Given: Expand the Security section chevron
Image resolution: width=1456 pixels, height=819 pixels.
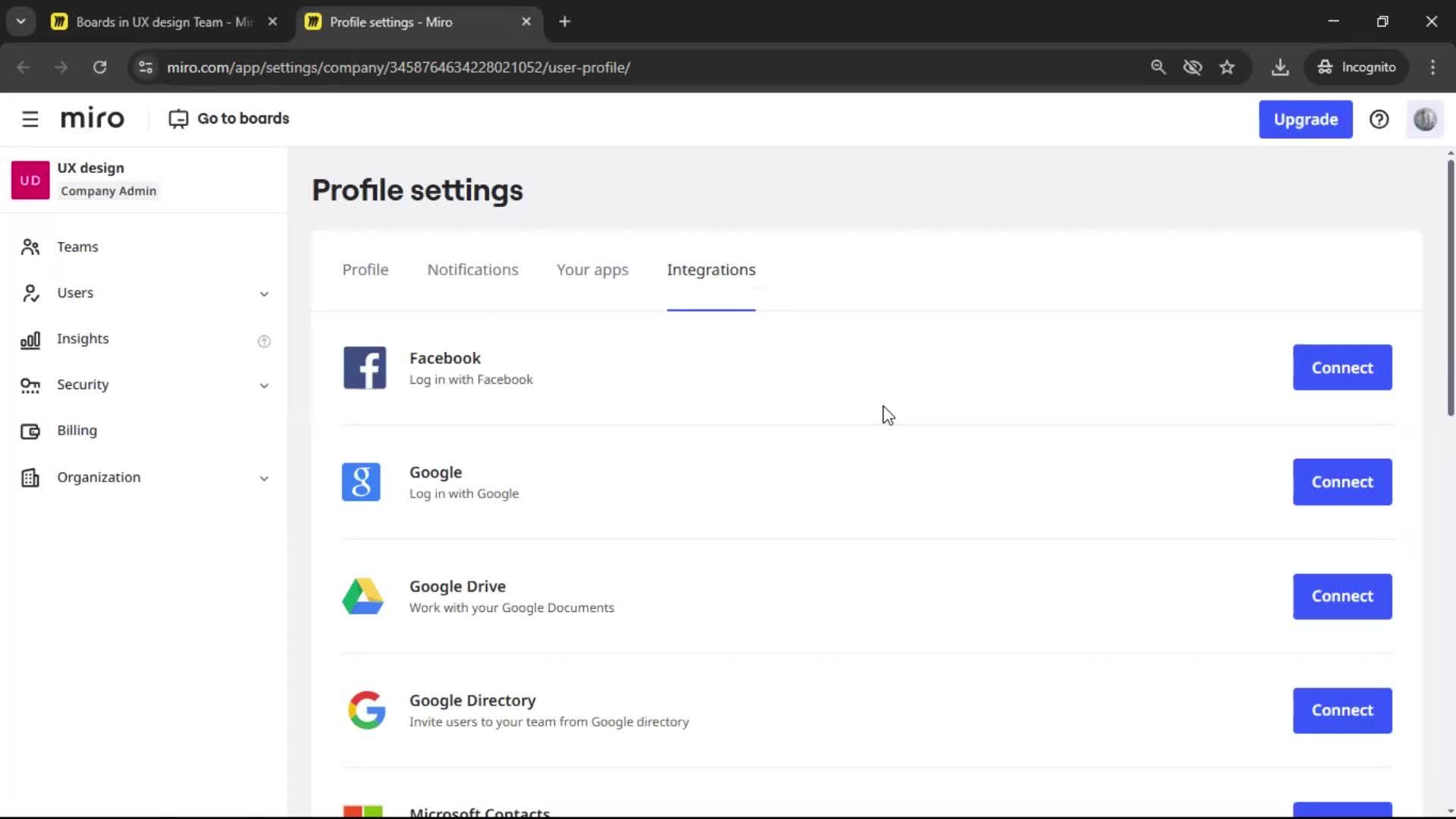Looking at the screenshot, I should click(264, 386).
